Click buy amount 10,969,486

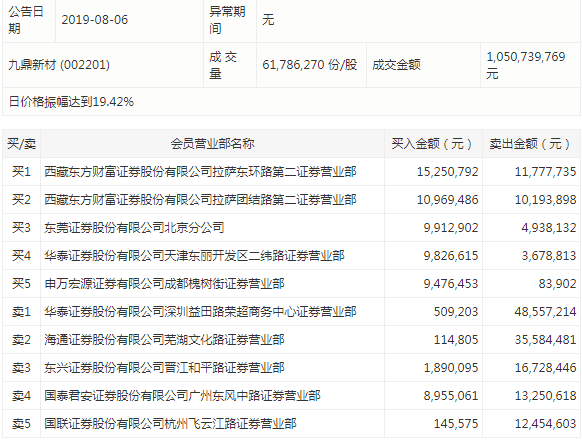point(447,200)
